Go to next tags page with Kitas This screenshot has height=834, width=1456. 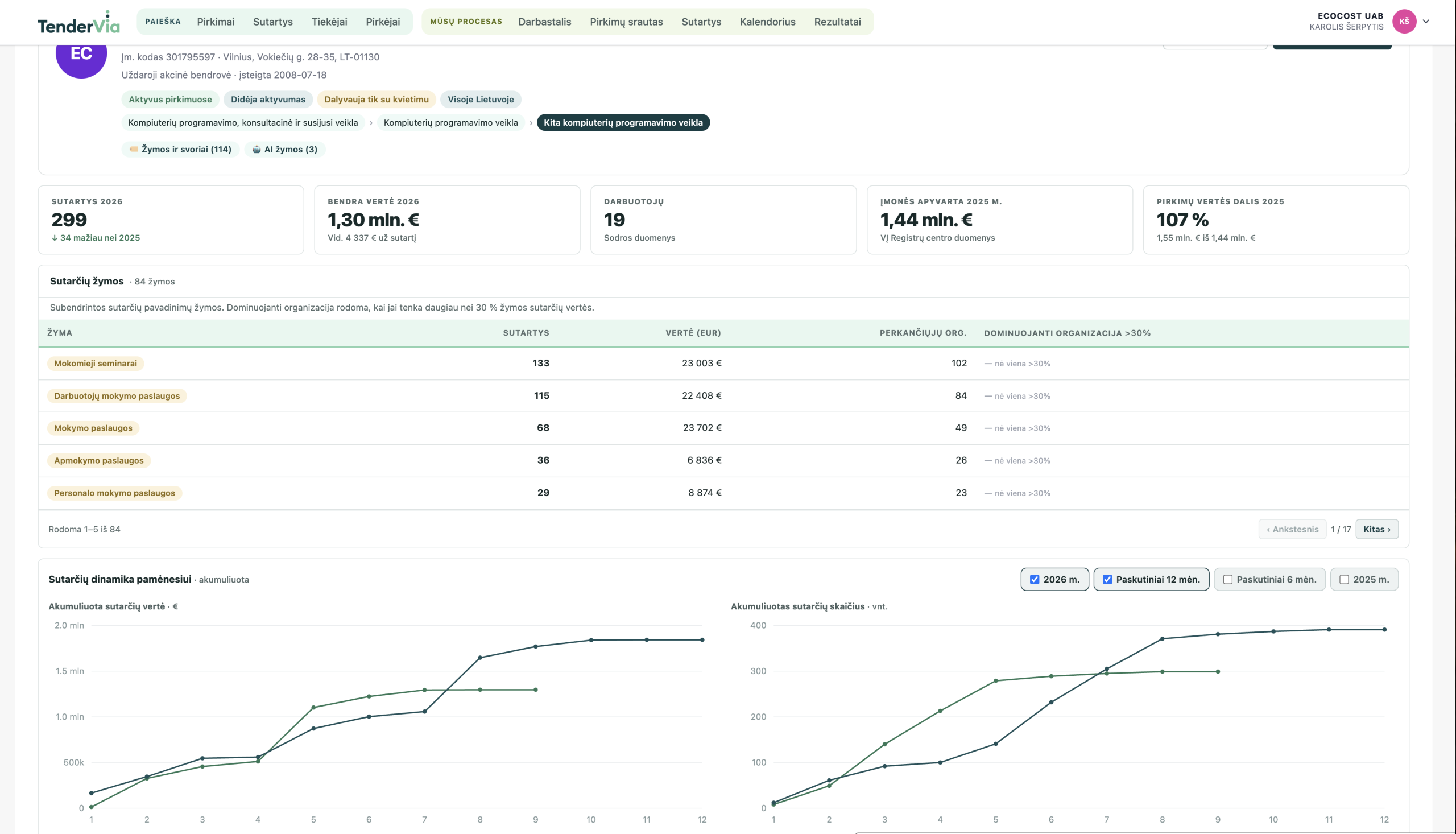coord(1376,529)
